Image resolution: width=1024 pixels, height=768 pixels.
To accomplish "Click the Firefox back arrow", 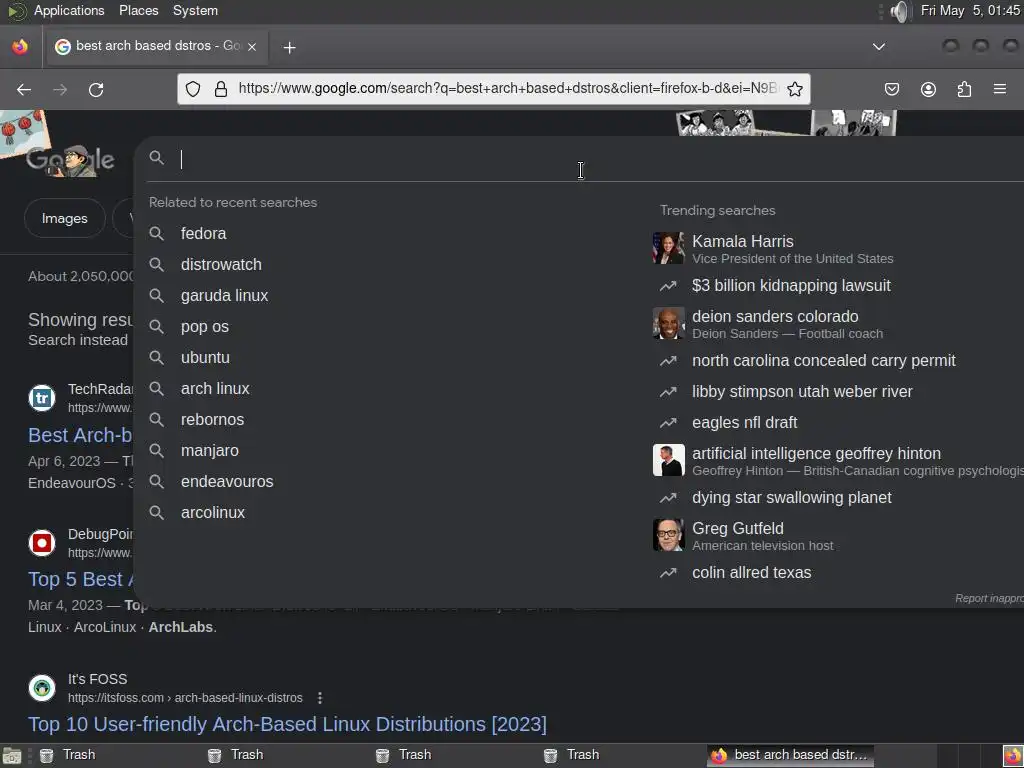I will (24, 89).
